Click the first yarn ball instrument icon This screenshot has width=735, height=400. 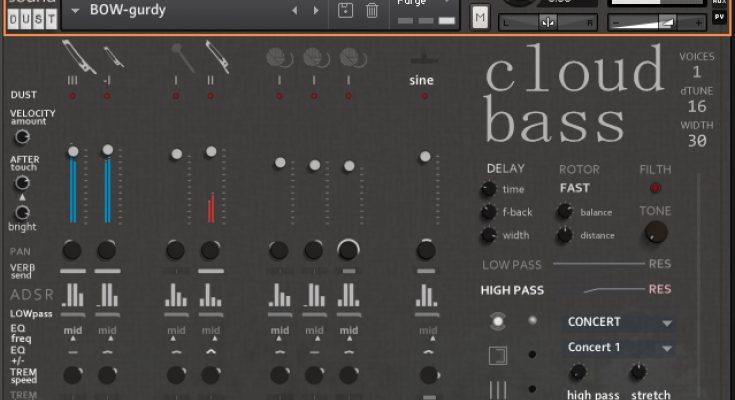click(x=278, y=58)
